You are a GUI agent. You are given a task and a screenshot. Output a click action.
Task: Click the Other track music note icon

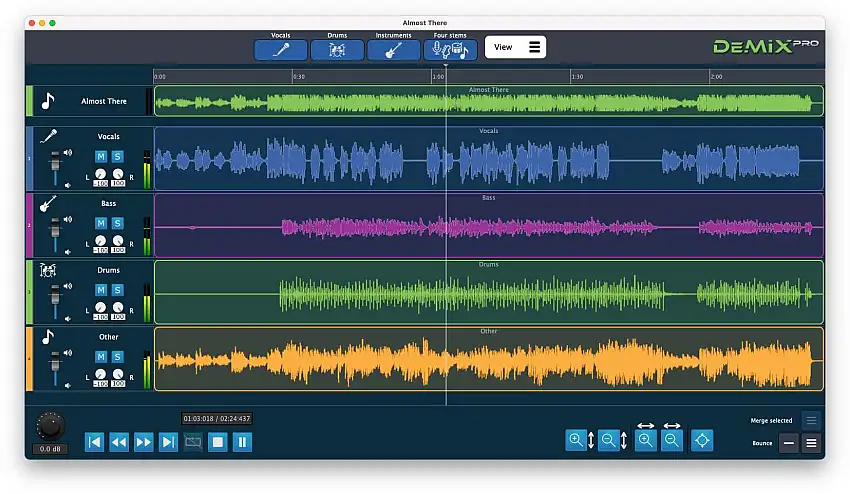pos(48,337)
